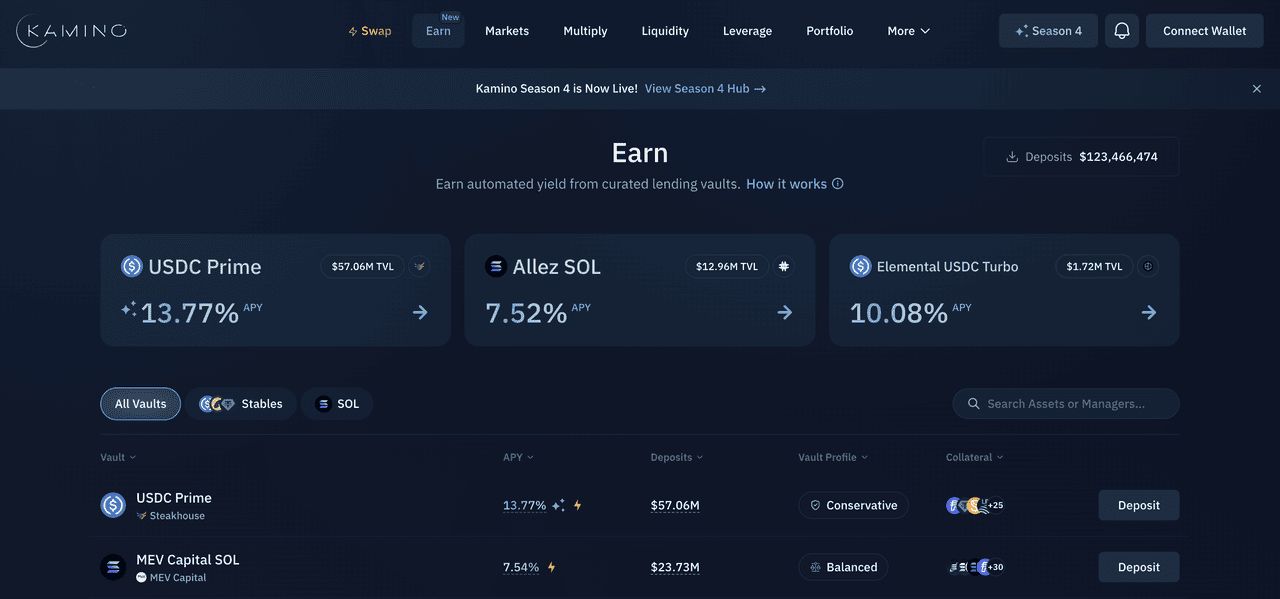Expand the More navigation dropdown
1280x599 pixels.
tap(908, 31)
